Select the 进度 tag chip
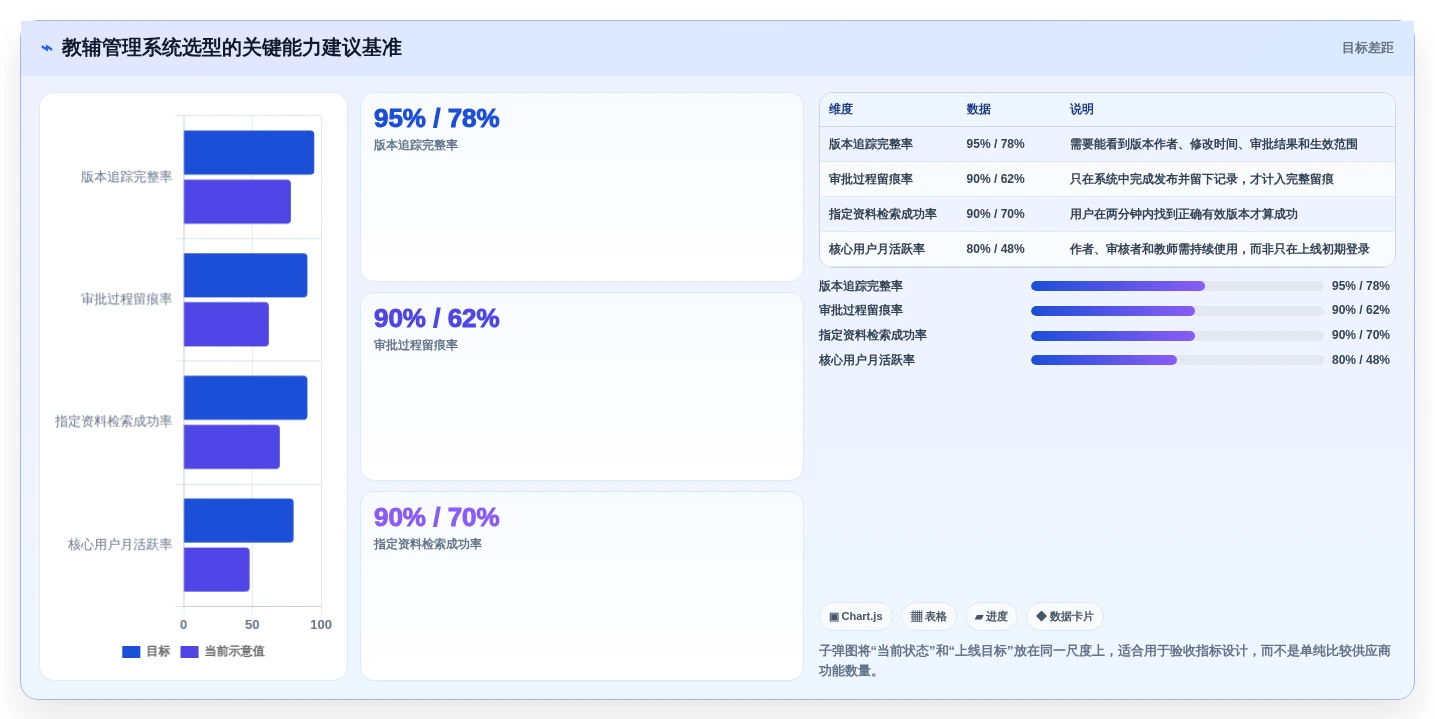This screenshot has height=719, width=1435. pos(991,616)
